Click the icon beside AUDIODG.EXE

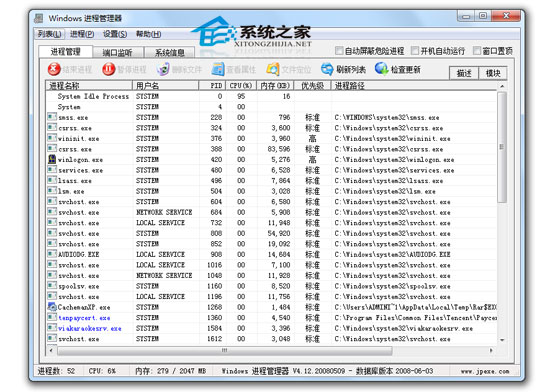(x=52, y=254)
